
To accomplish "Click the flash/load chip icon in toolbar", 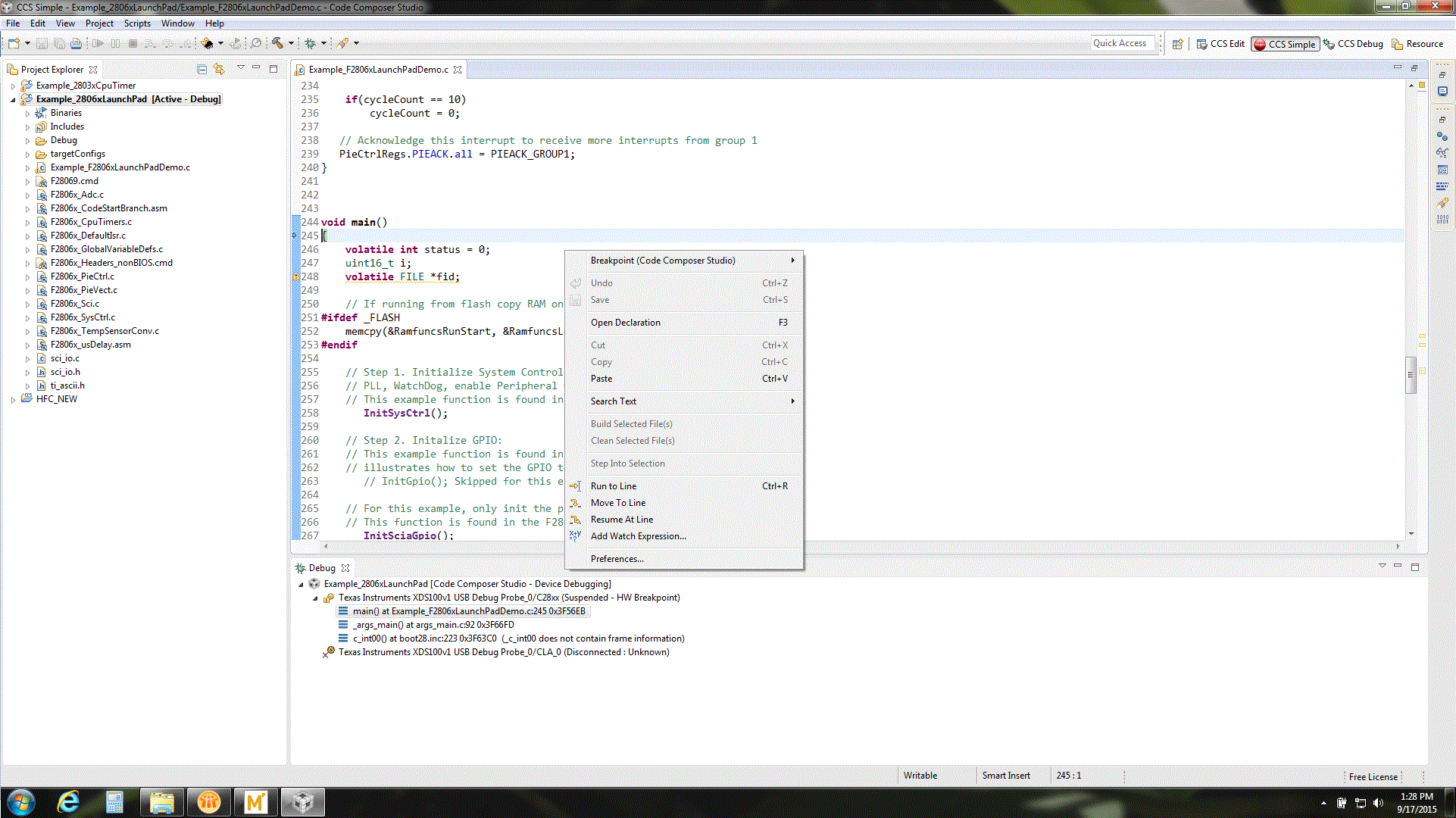I will [x=207, y=43].
